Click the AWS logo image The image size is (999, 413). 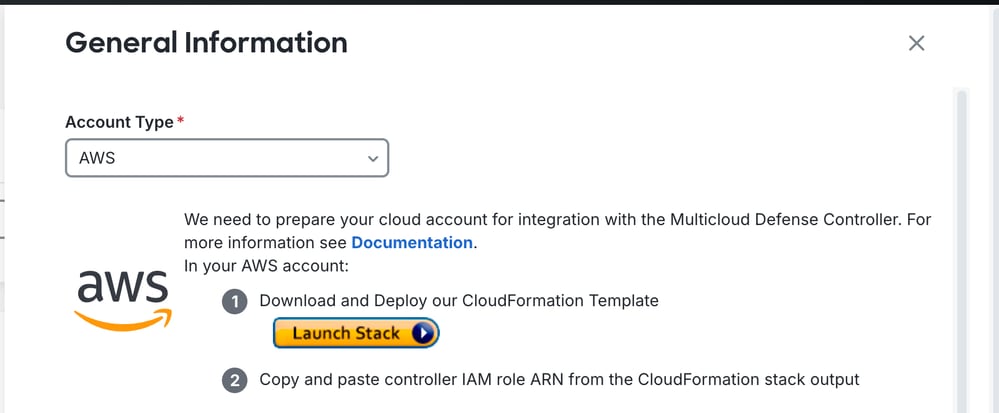[x=122, y=300]
